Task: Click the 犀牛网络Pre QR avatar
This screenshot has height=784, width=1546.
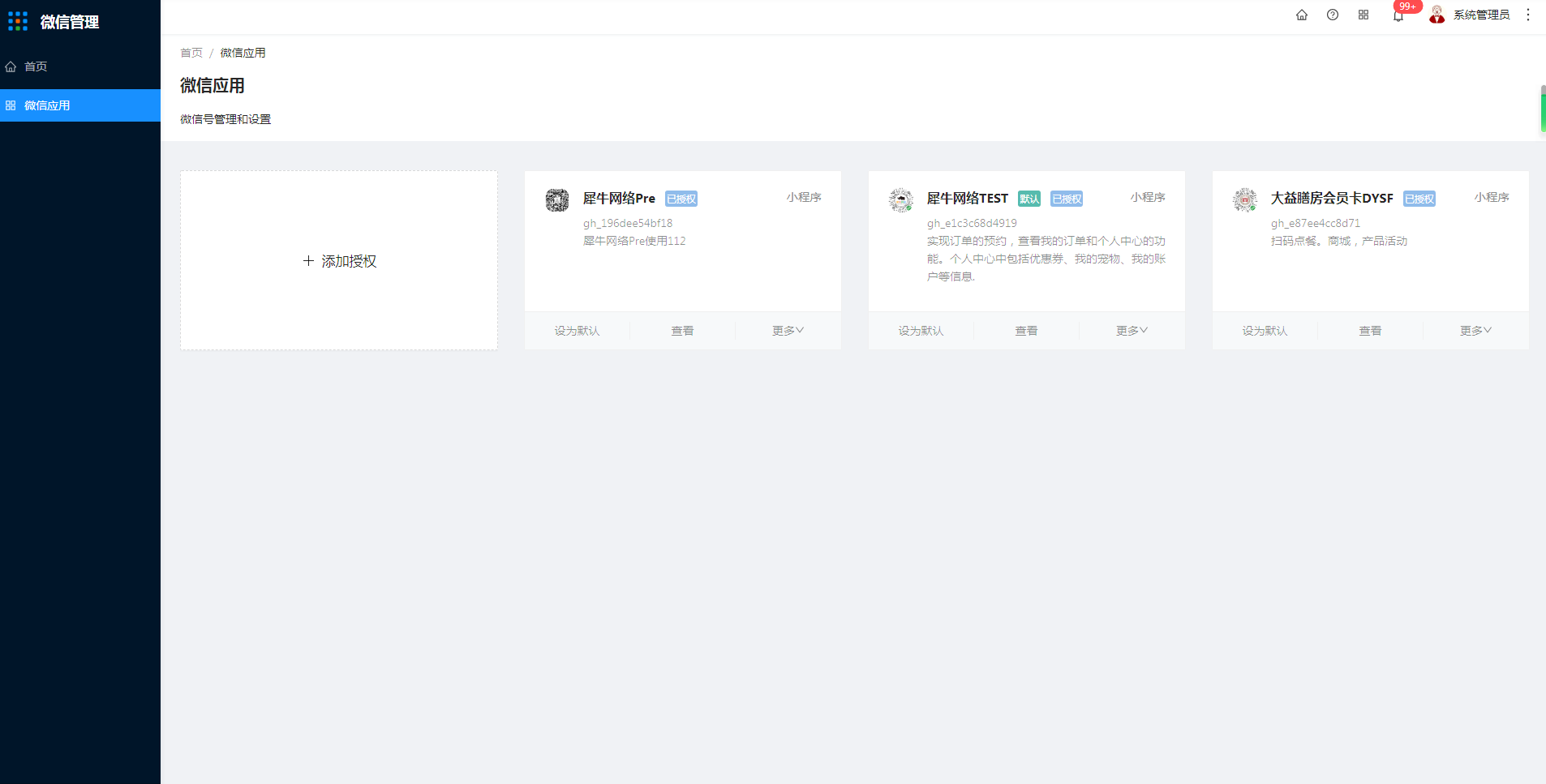Action: [557, 199]
